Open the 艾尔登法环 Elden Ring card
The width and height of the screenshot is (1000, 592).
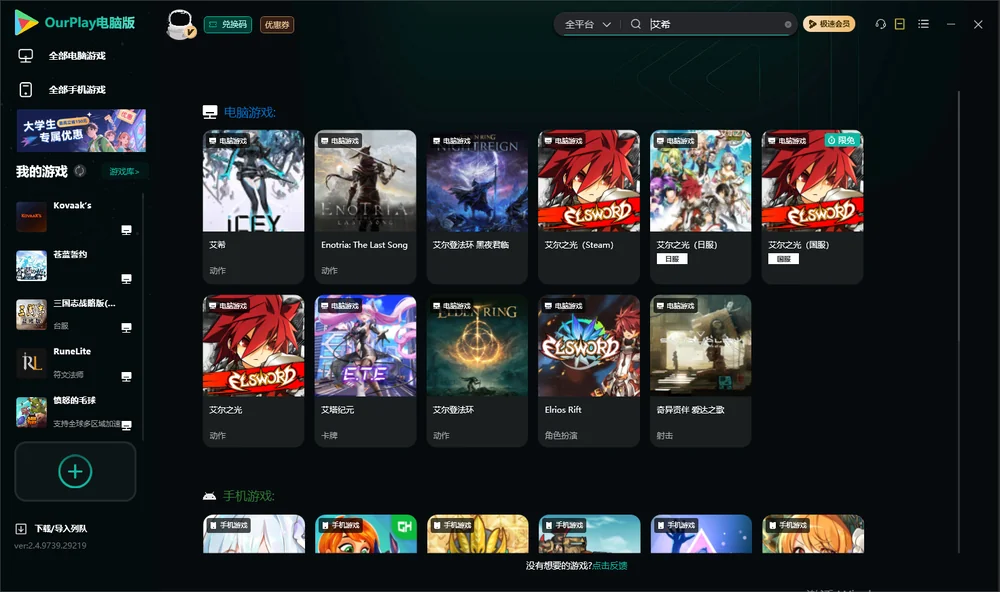[x=477, y=371]
